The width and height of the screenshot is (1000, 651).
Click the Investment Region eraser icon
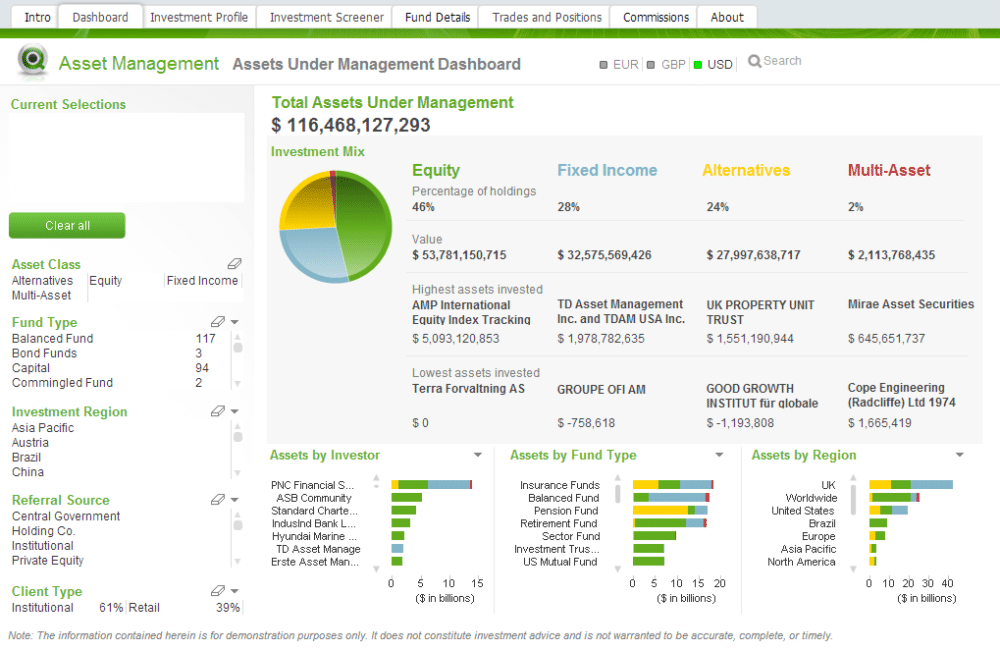pos(218,411)
